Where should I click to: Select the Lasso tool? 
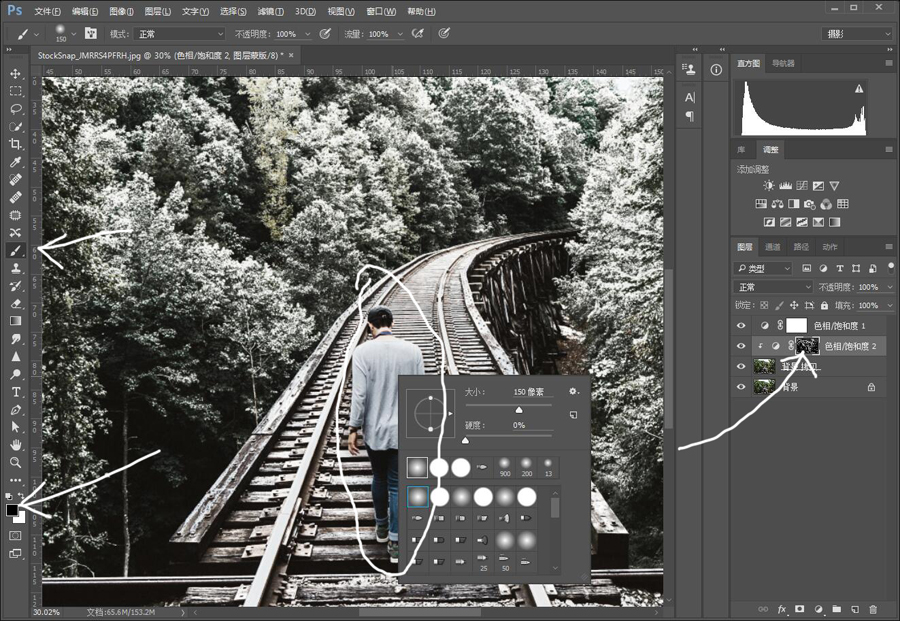[x=15, y=109]
